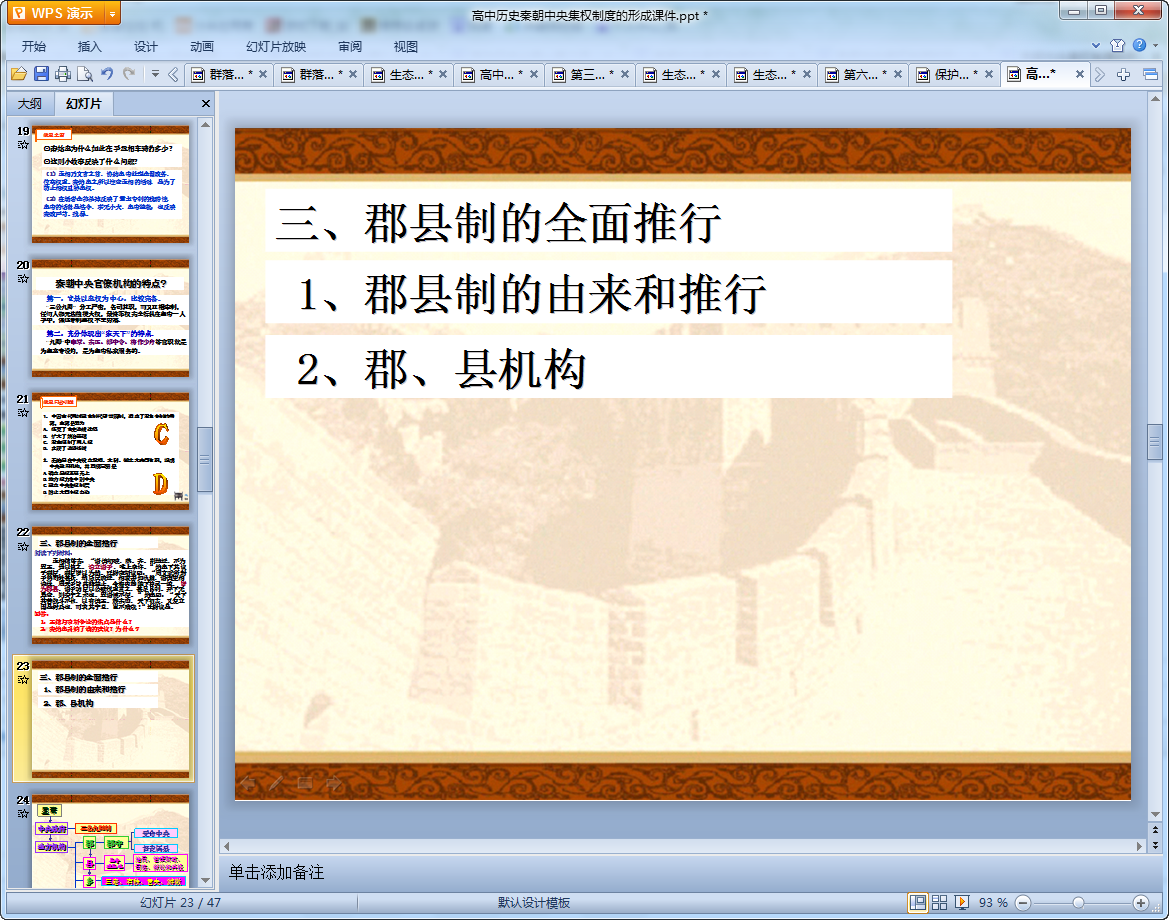Start slideshow from the status bar icon
This screenshot has width=1169, height=920.
962,902
